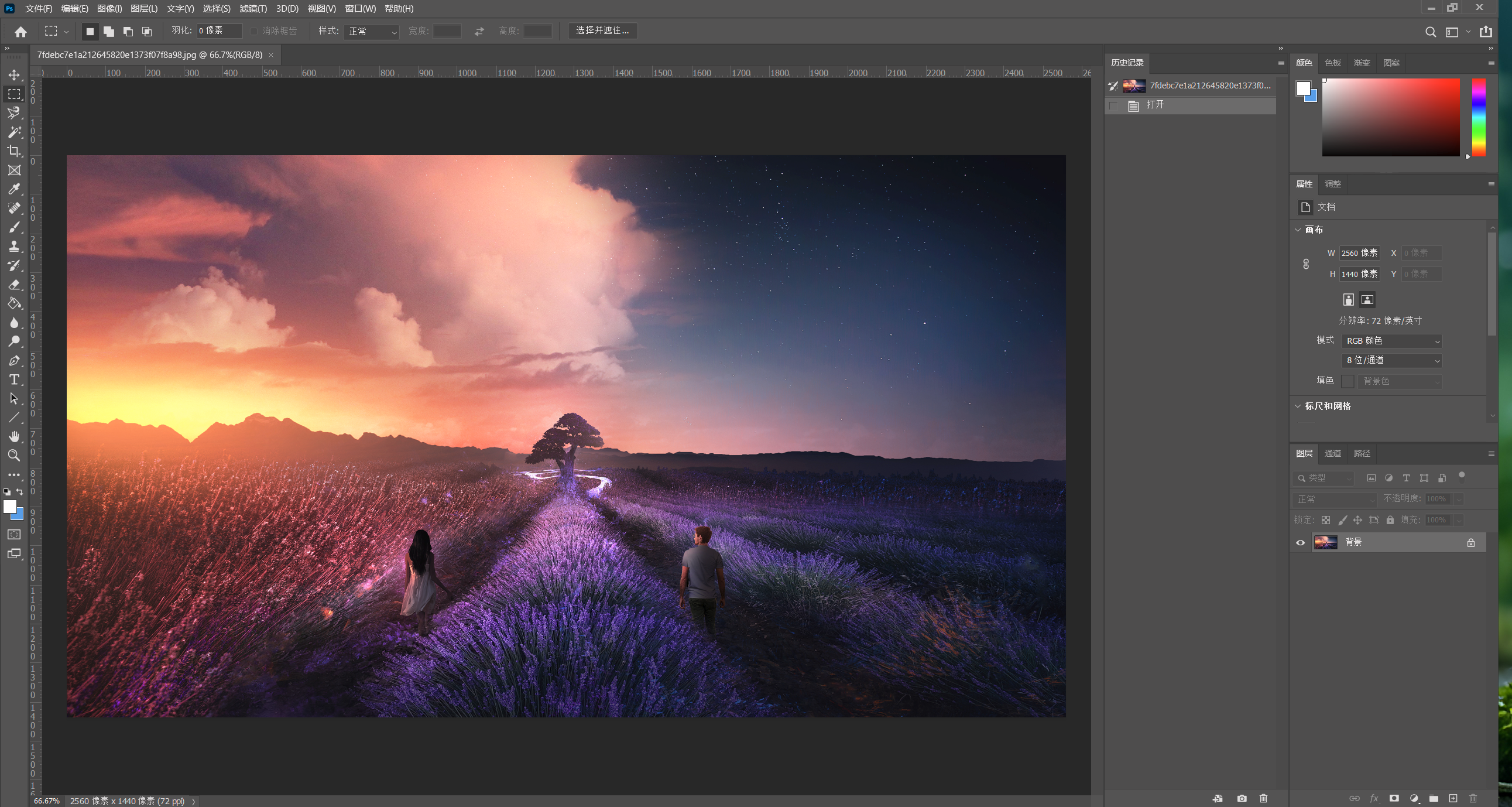Activate the Zoom tool
The height and width of the screenshot is (807, 1512).
(14, 455)
